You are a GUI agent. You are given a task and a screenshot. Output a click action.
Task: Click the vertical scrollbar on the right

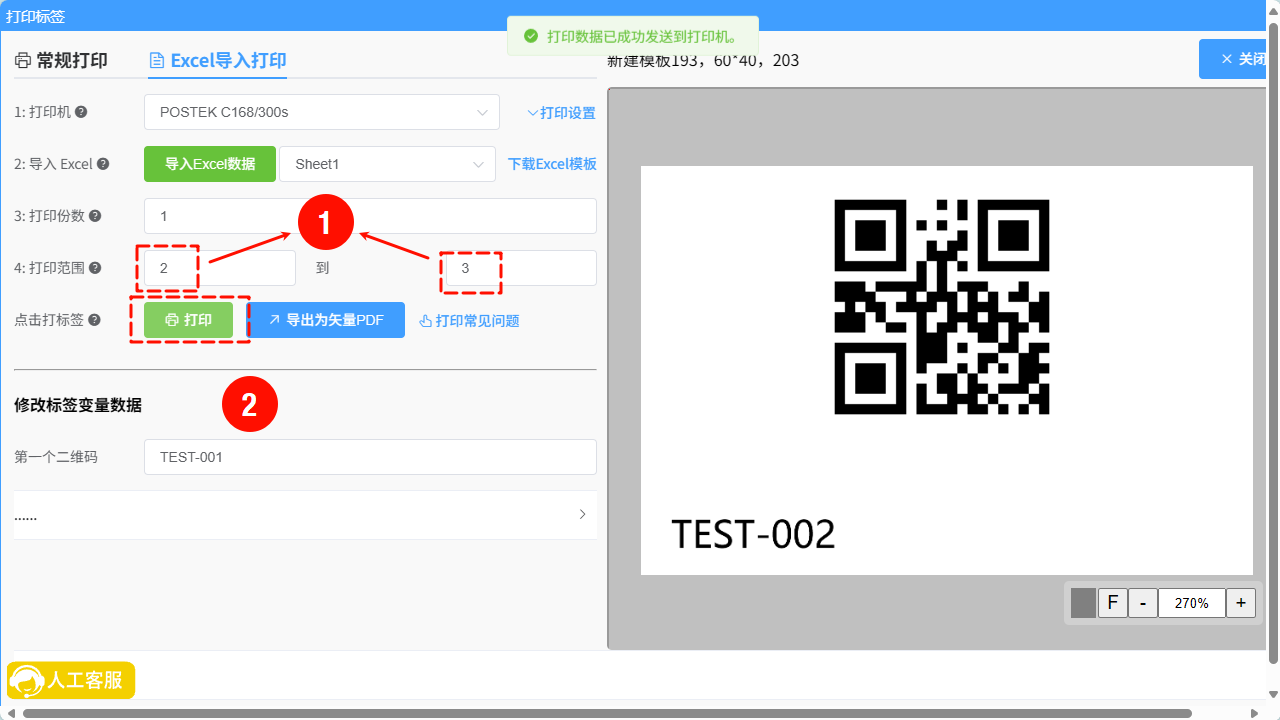click(x=1273, y=345)
